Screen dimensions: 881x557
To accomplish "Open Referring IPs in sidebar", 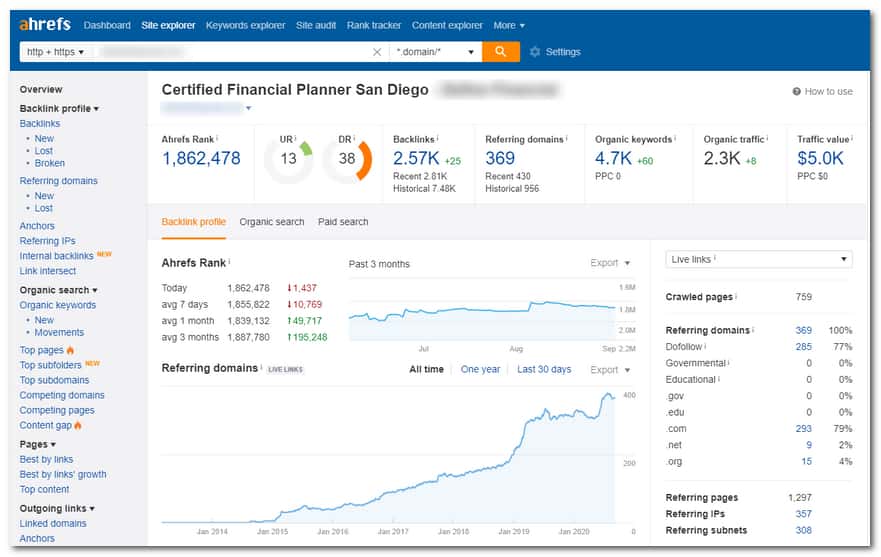I will pos(47,241).
